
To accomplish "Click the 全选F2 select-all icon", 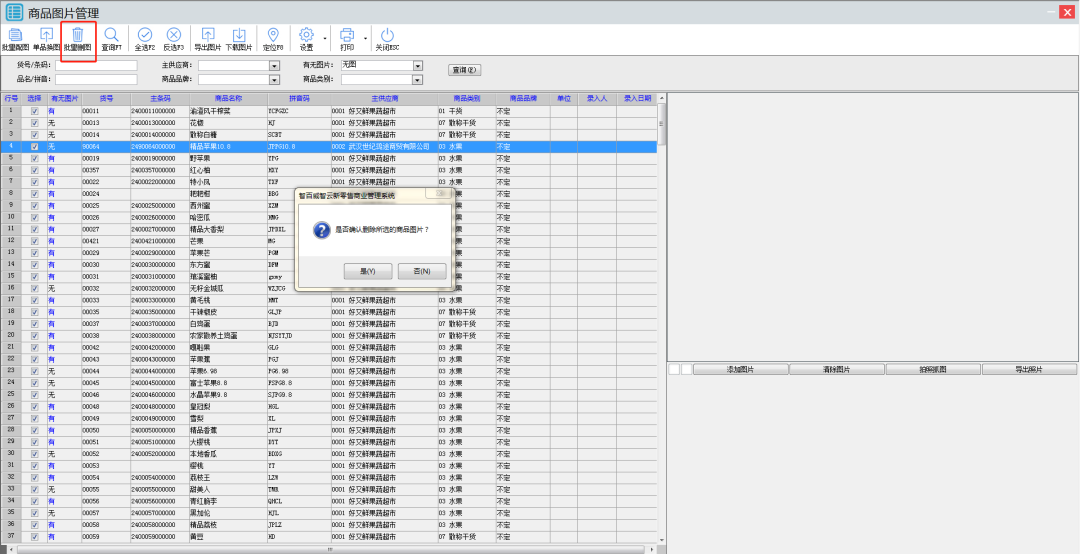I will [145, 38].
